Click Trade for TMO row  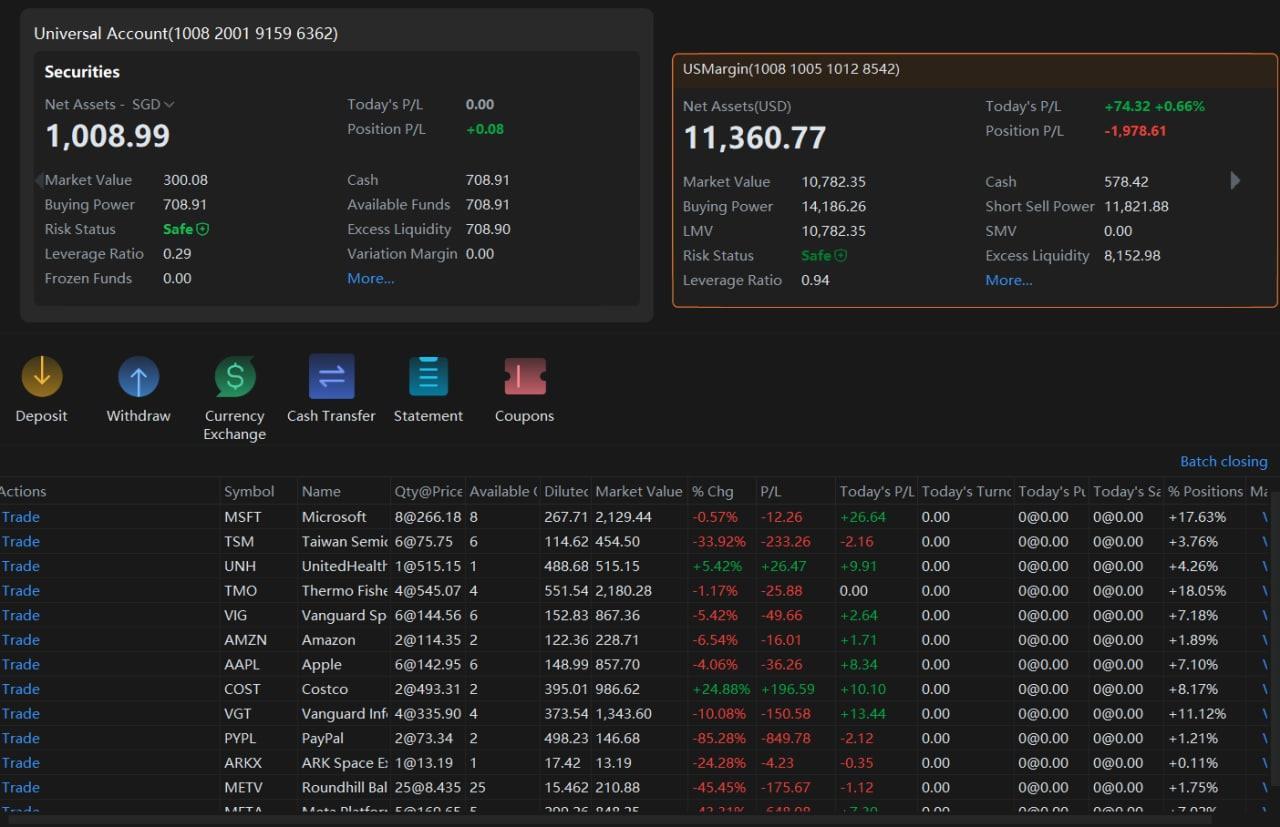click(x=21, y=590)
